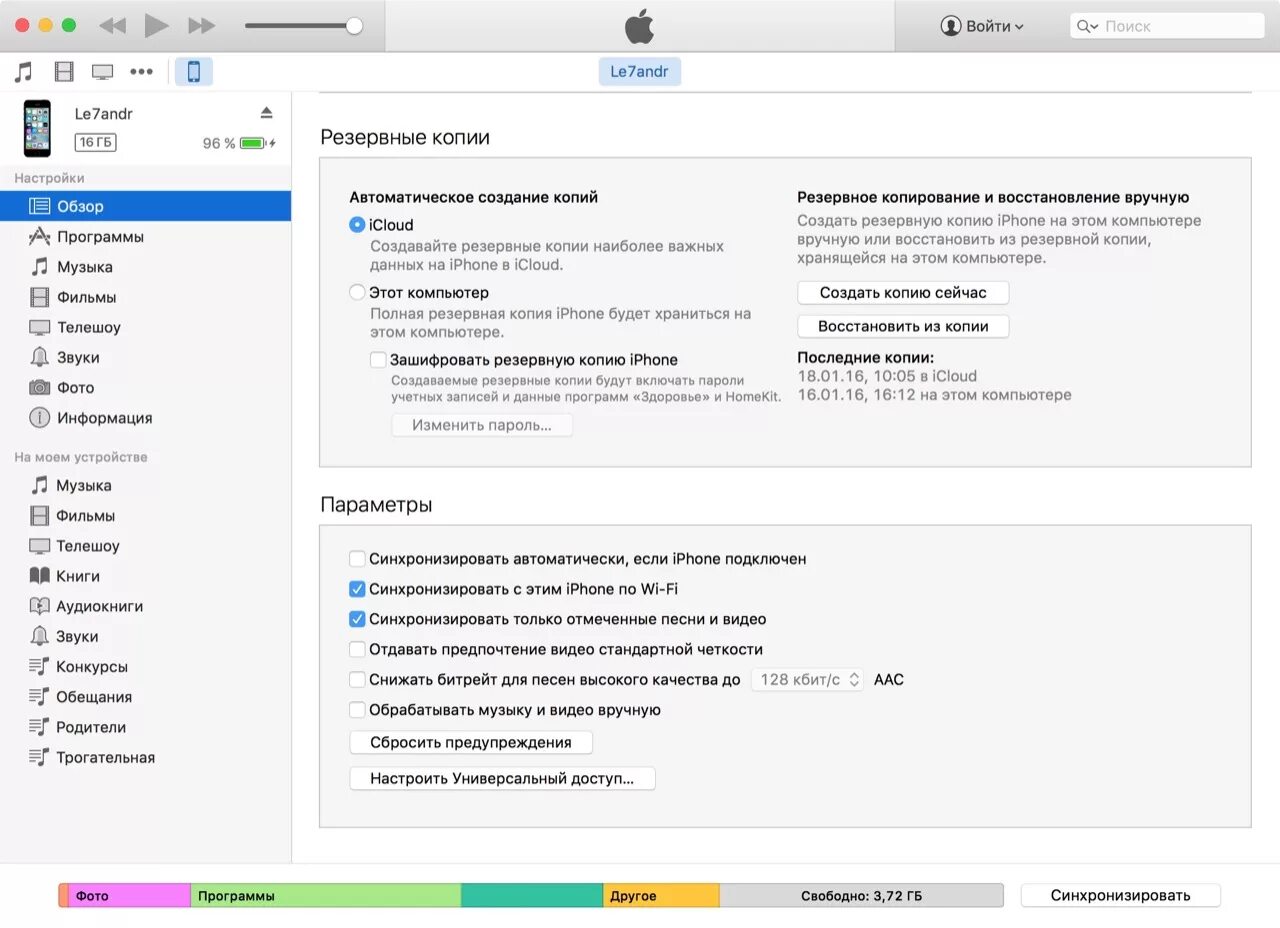Open Звуки under На моем устройстве

(x=145, y=636)
